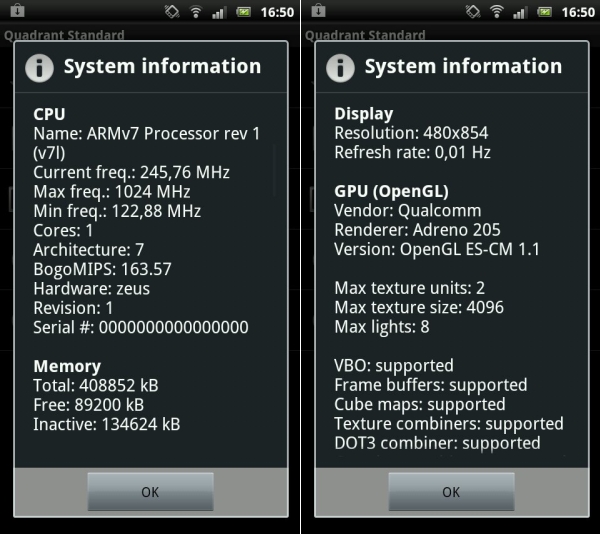Tap the signal strength bars on right screen
The image size is (600, 534).
(x=519, y=12)
